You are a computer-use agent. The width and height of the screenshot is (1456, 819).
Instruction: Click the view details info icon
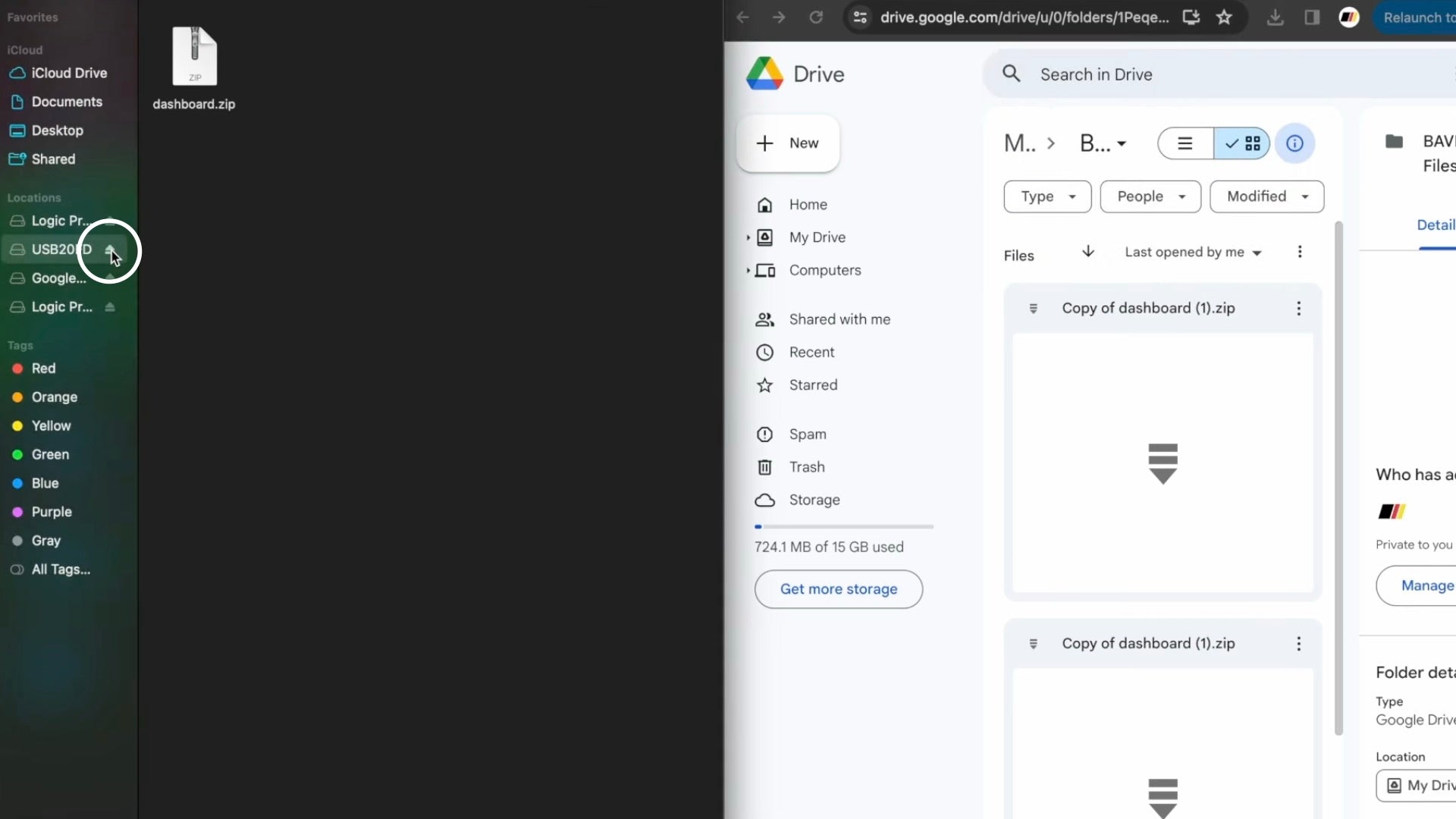(1294, 143)
